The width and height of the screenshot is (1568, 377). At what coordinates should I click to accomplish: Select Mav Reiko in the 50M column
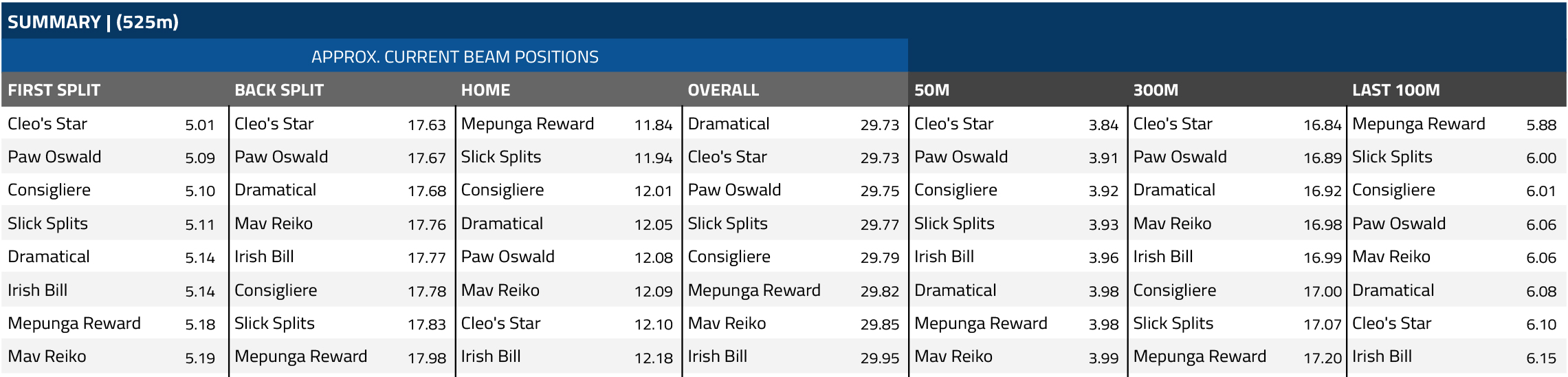pyautogui.click(x=953, y=356)
